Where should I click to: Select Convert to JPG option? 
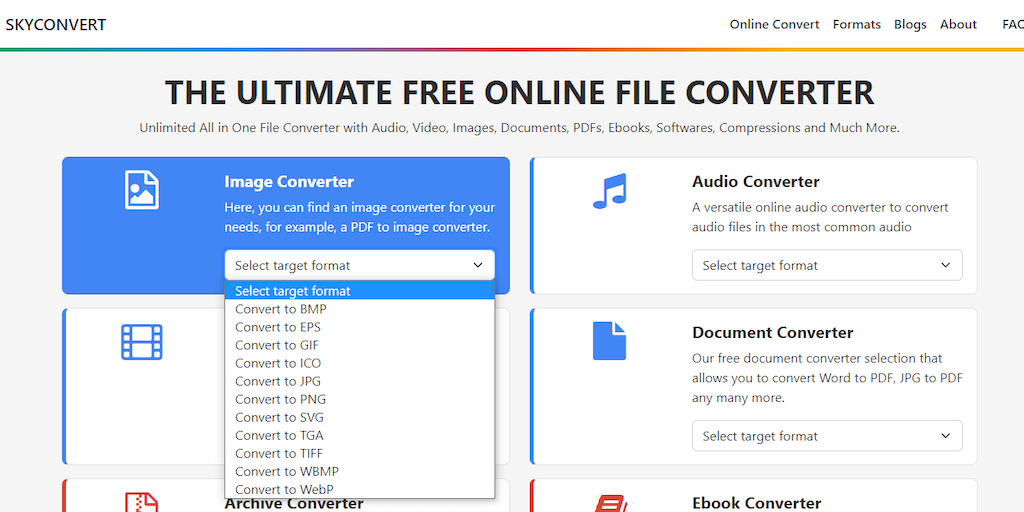coord(360,381)
